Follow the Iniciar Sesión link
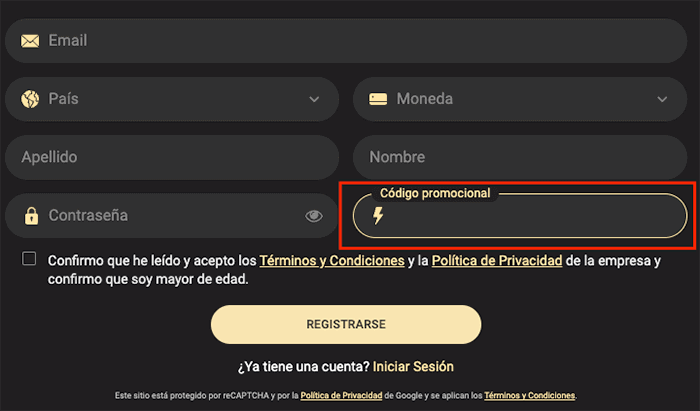700x411 pixels. (x=414, y=367)
